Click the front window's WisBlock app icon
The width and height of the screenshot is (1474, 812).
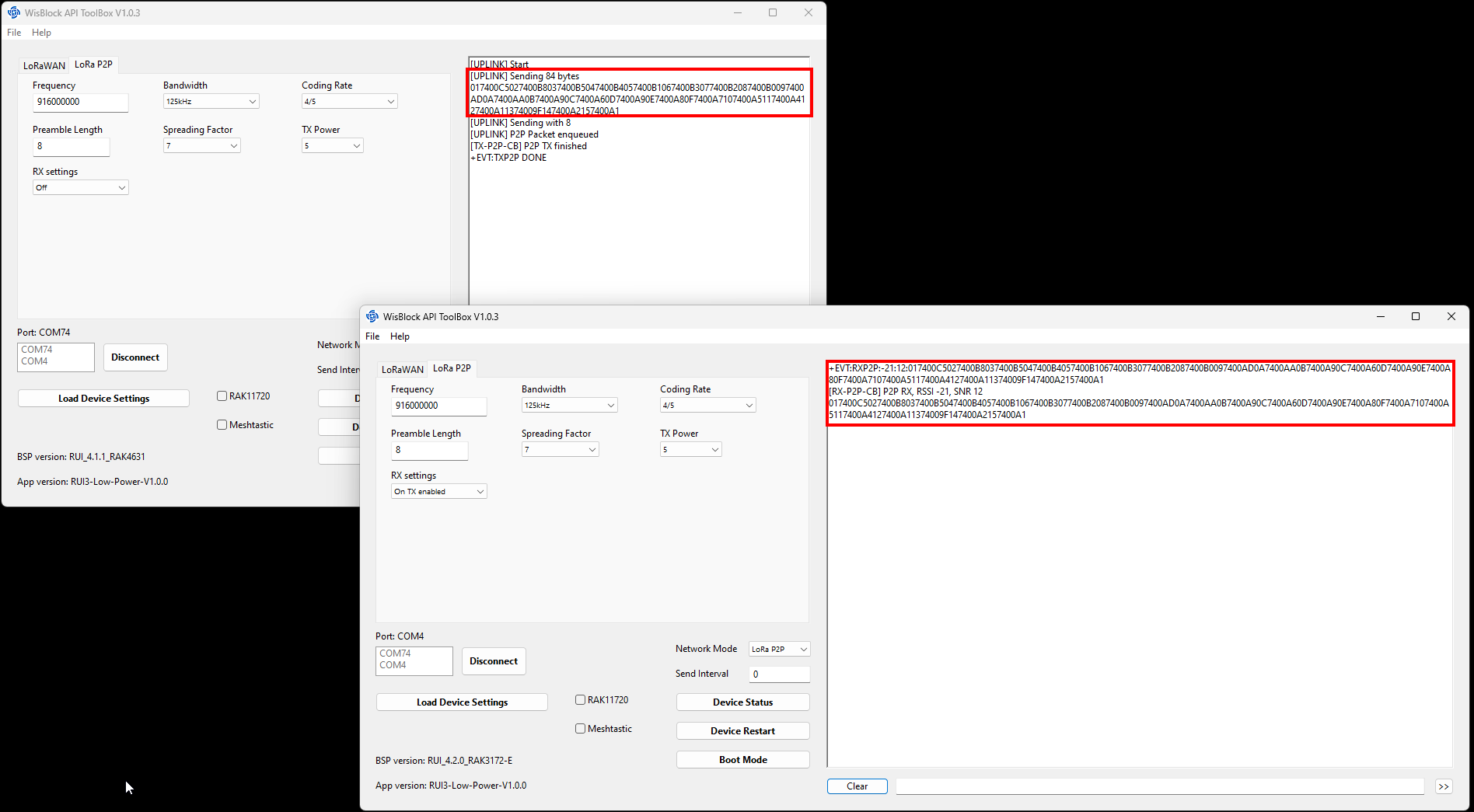372,316
